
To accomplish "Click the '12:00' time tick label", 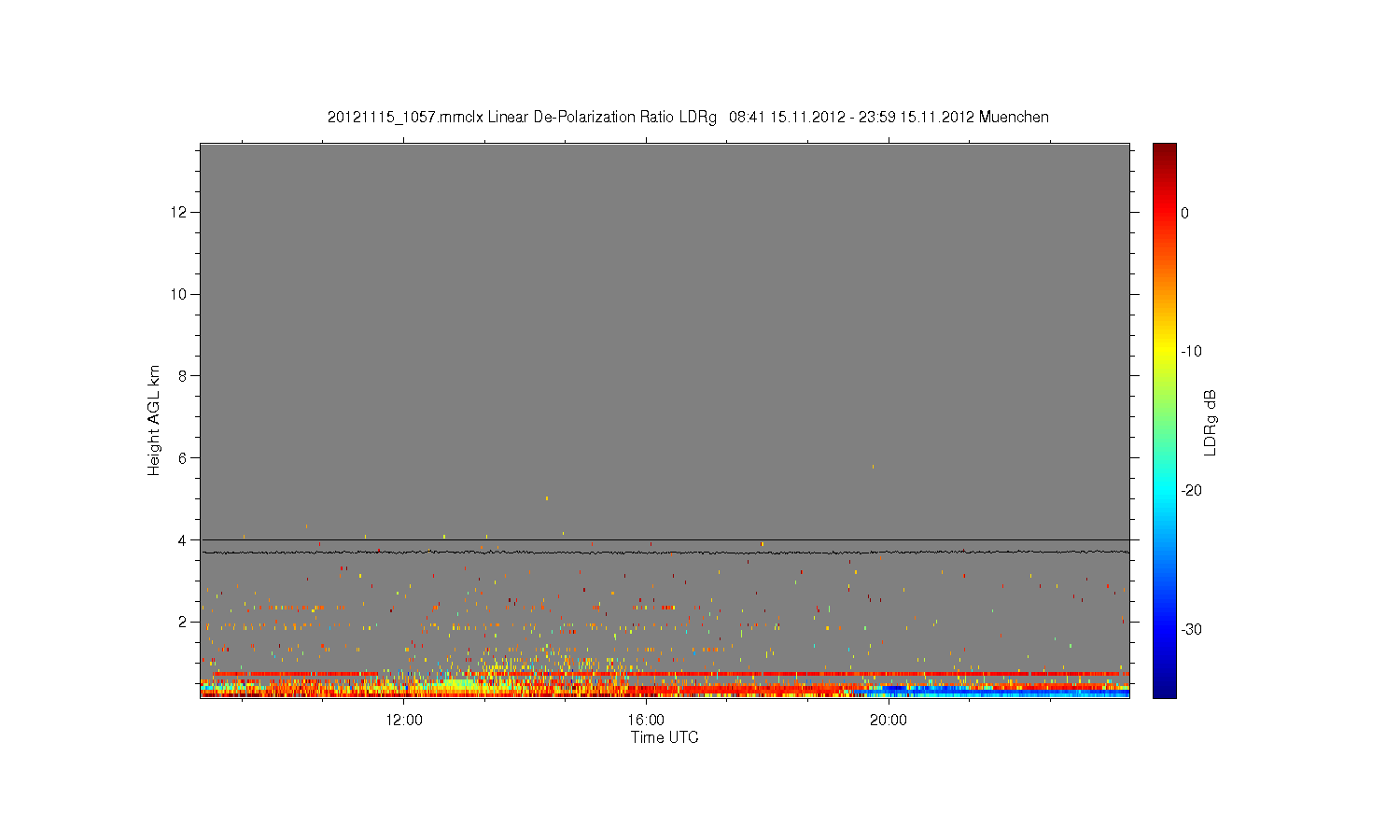I will pyautogui.click(x=404, y=721).
